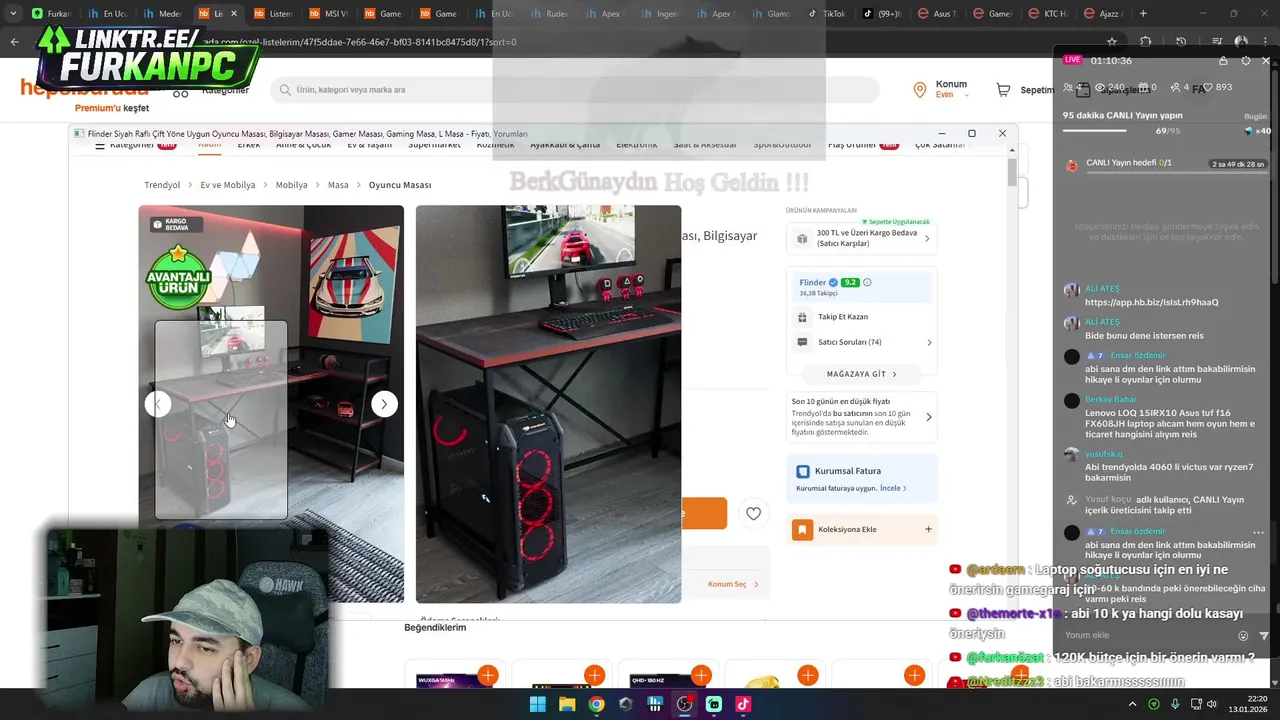1280x720 pixels.
Task: Open LIVE panel settings gear
Action: tap(1245, 61)
